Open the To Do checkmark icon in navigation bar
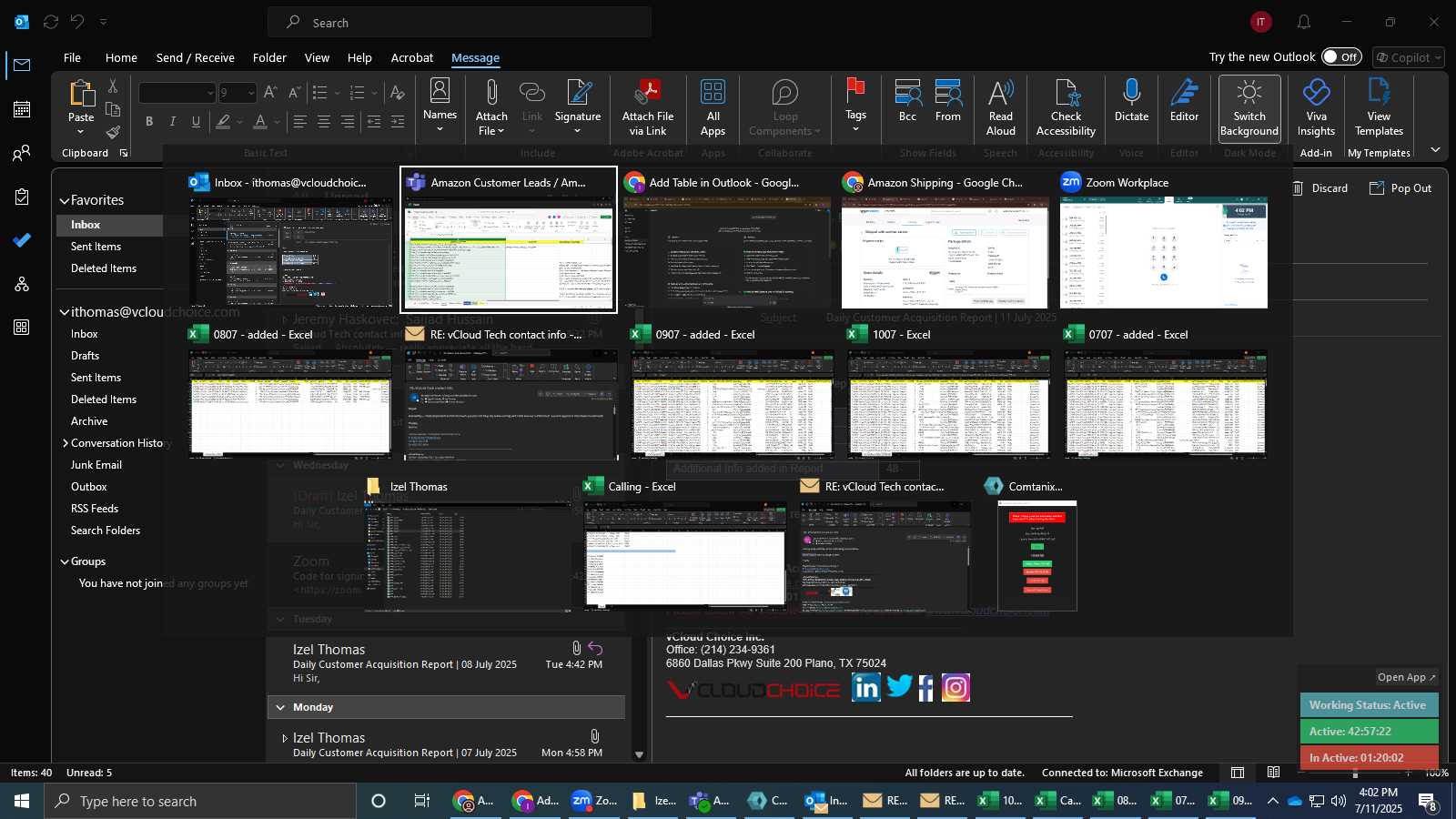1456x819 pixels. click(22, 240)
